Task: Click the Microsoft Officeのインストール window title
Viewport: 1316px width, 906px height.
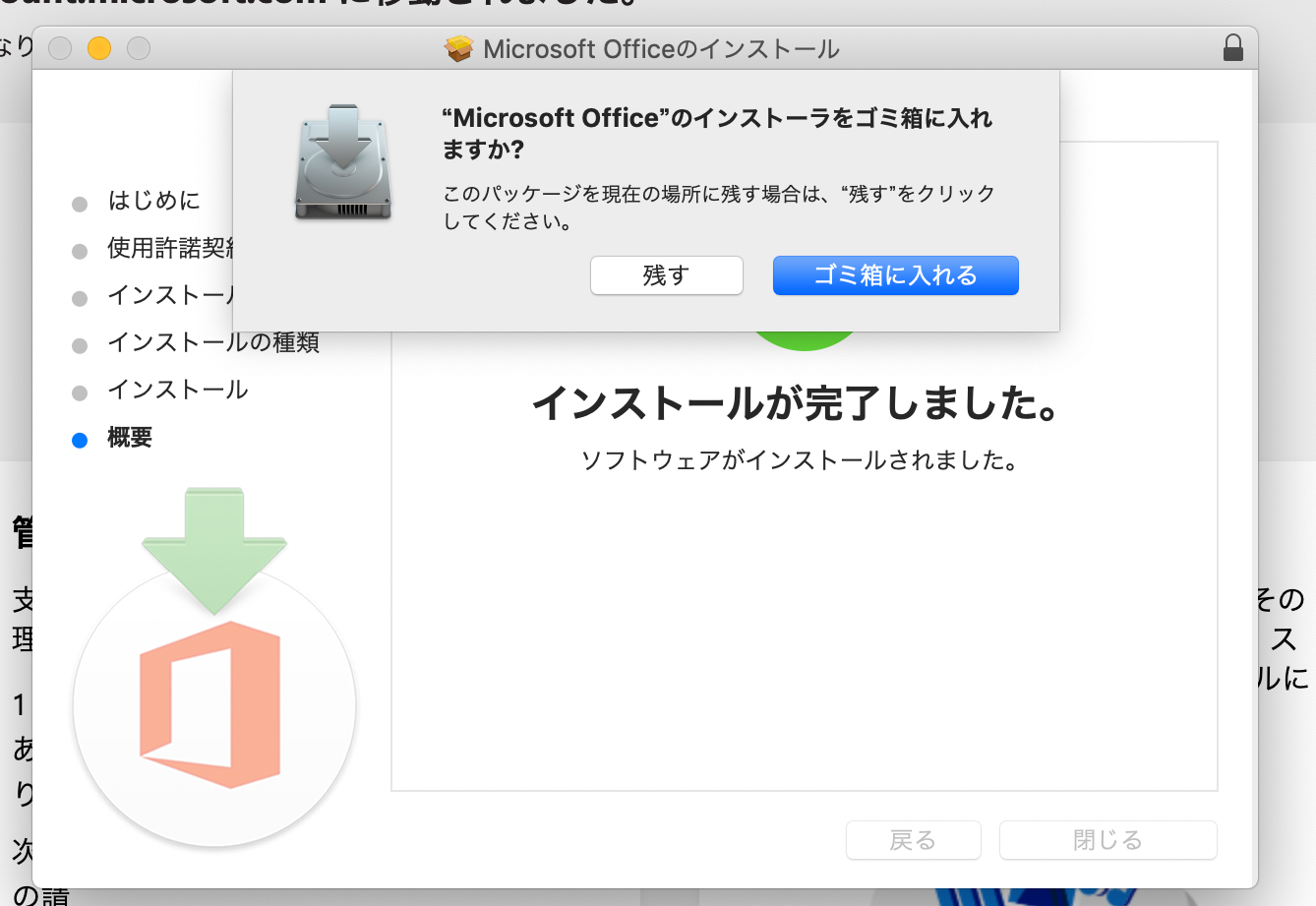Action: coord(661,49)
